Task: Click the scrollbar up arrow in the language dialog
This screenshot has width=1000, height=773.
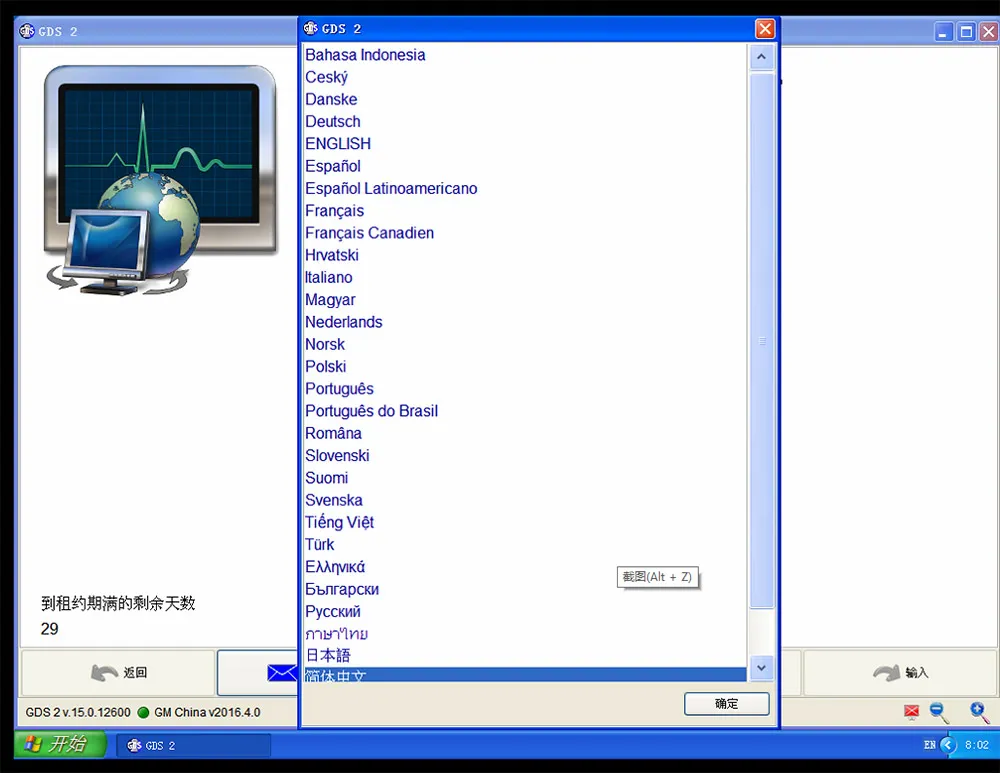Action: (x=762, y=57)
